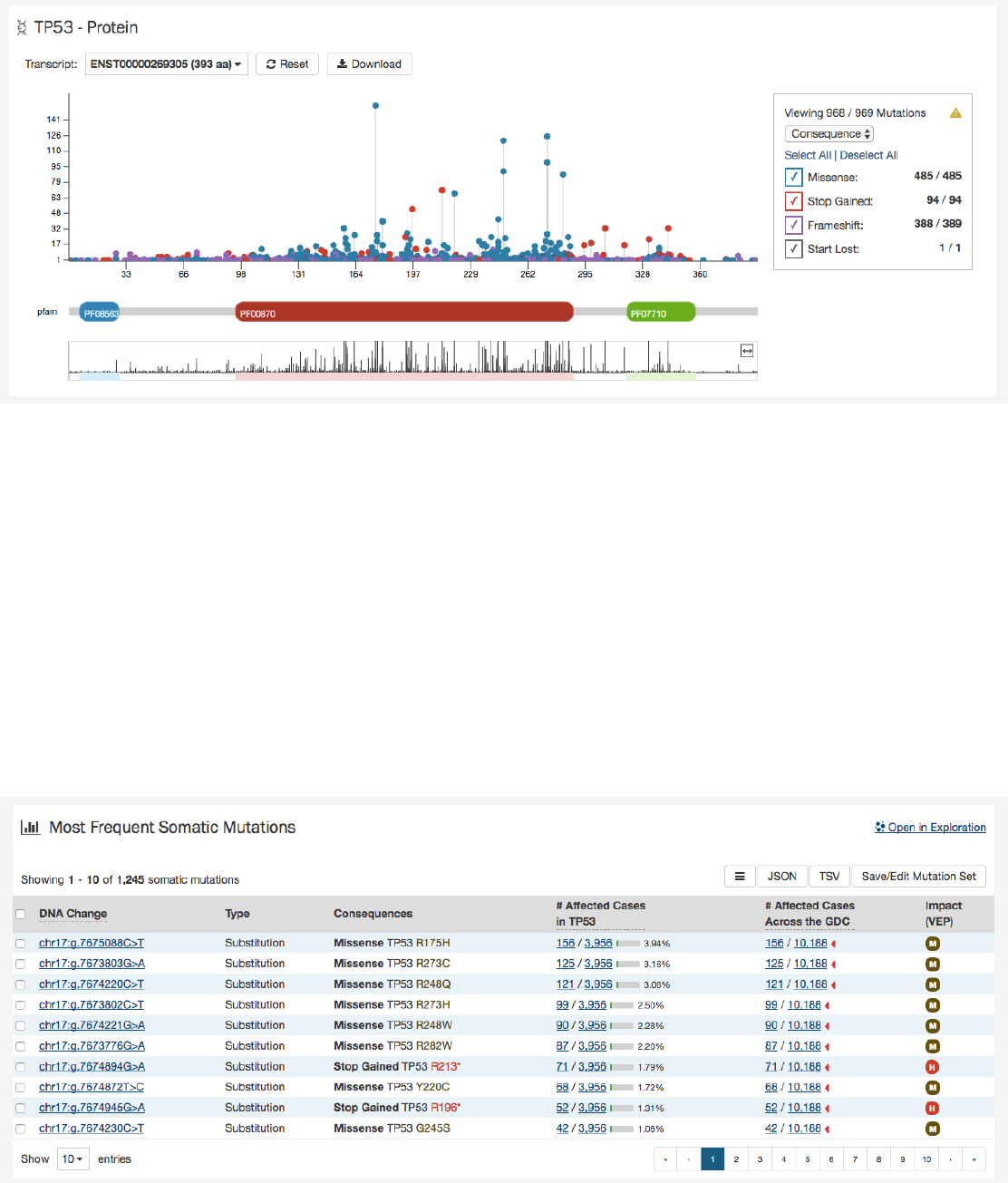This screenshot has width=1008, height=1183.
Task: Click the red survival marker beside 42 / 10,188
Action: pyautogui.click(x=827, y=1130)
